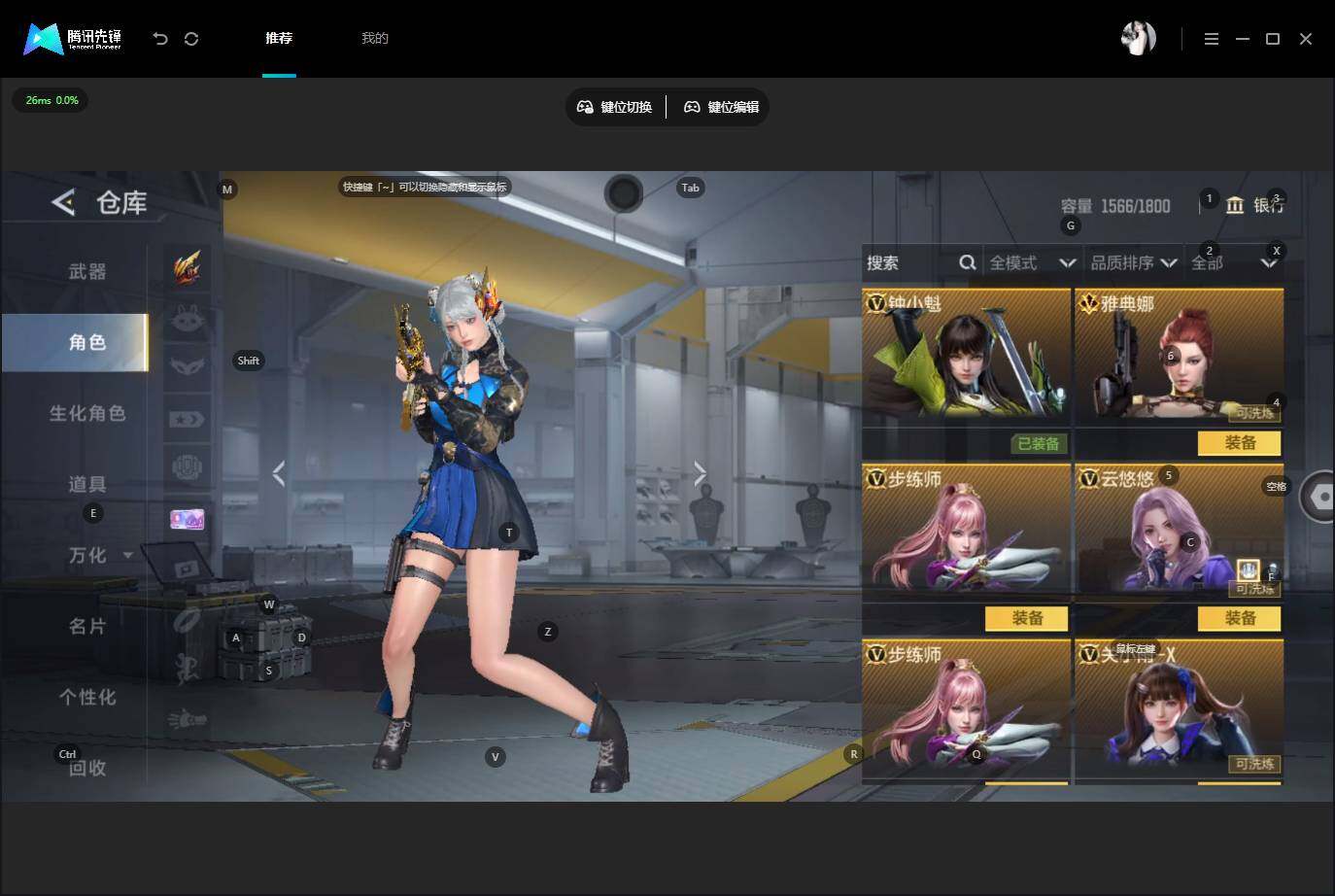1335x896 pixels.
Task: Select the ring sub-category icon
Action: (x=188, y=619)
